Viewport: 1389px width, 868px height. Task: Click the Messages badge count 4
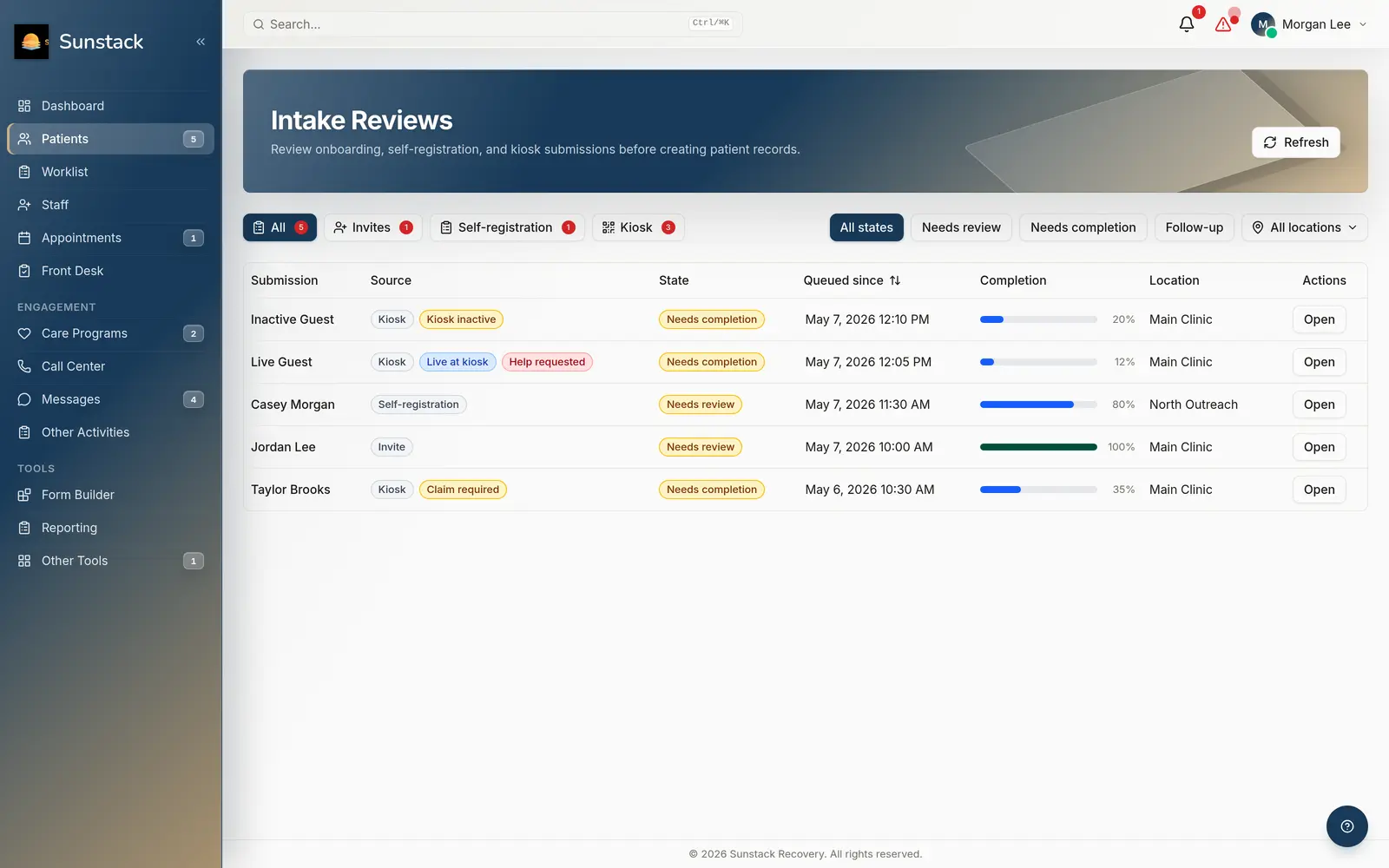(194, 399)
